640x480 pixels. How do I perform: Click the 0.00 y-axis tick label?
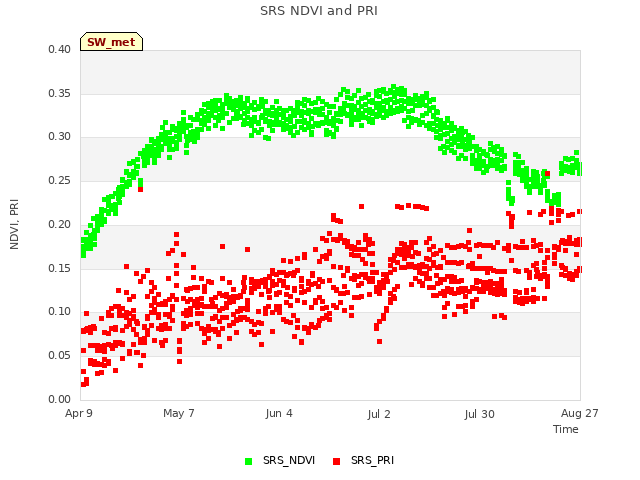[59, 399]
